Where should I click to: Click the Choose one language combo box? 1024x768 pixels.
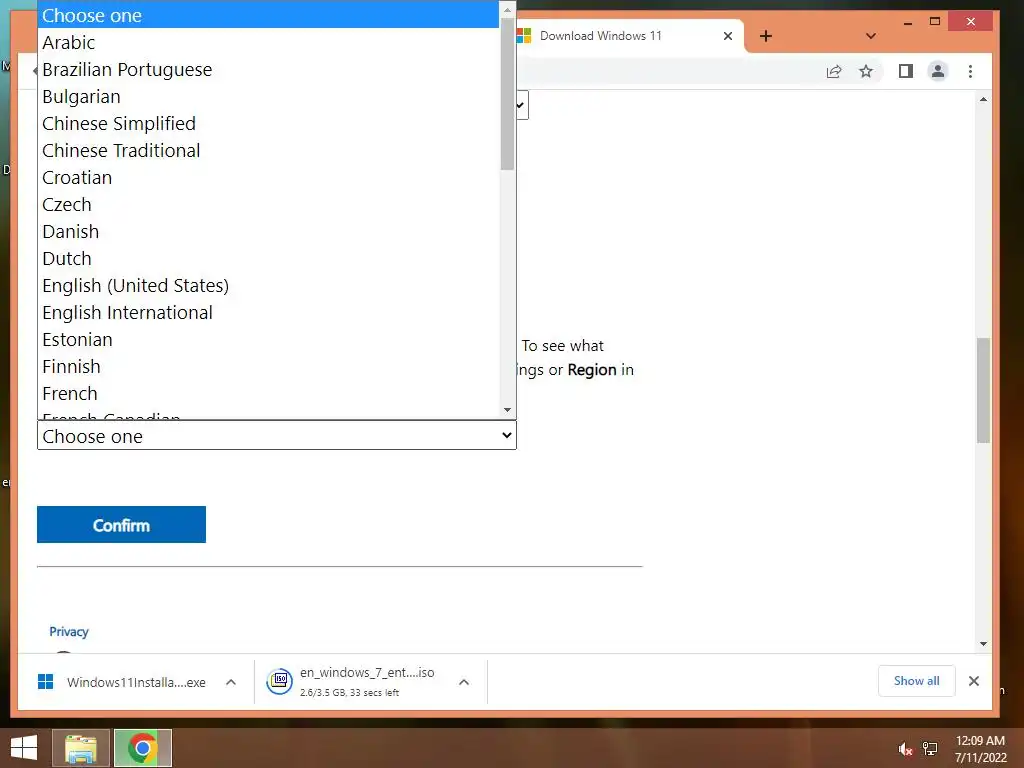pos(277,436)
